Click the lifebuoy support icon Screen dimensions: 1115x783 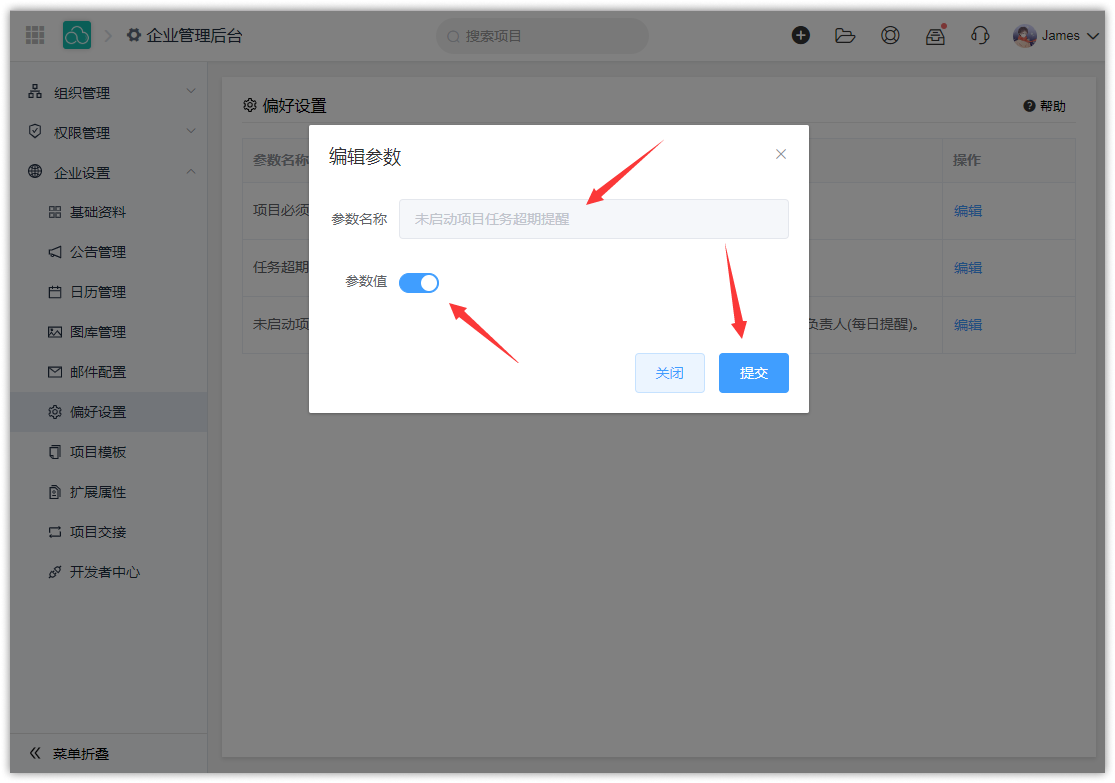890,35
